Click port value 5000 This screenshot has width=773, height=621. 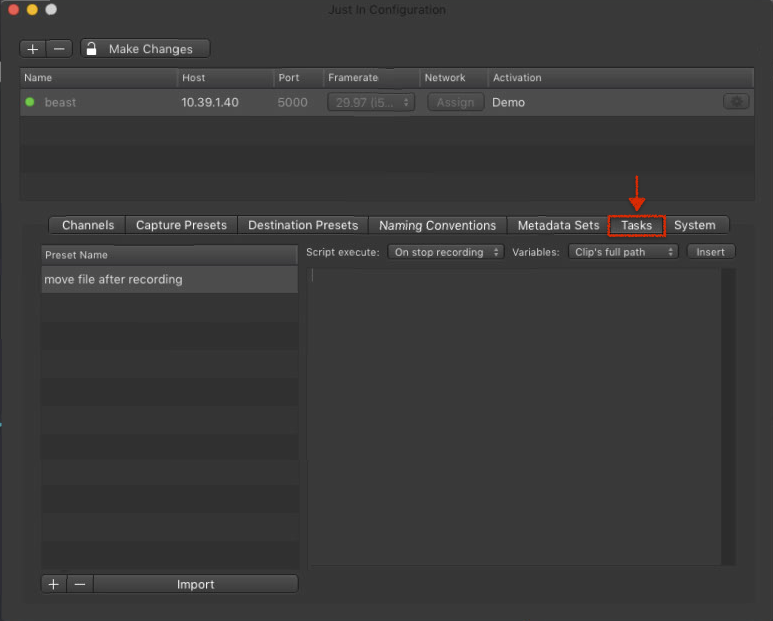pyautogui.click(x=292, y=103)
